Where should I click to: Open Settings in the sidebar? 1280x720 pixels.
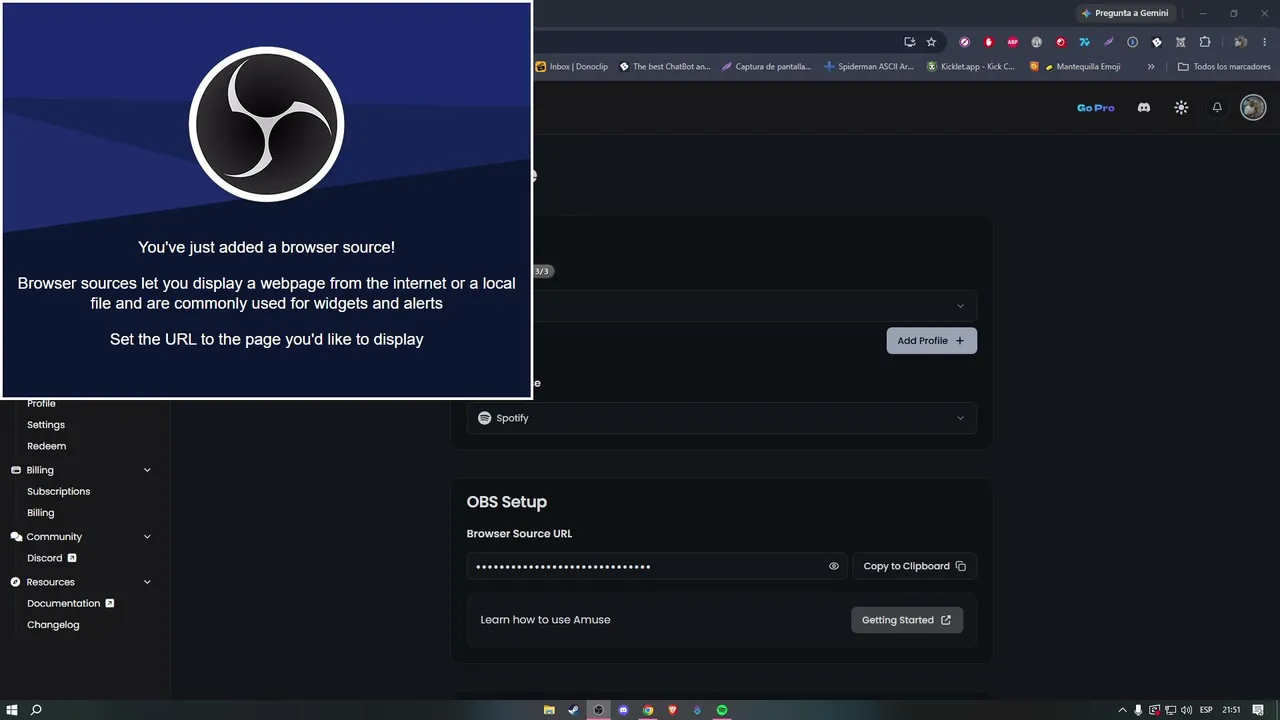point(46,425)
